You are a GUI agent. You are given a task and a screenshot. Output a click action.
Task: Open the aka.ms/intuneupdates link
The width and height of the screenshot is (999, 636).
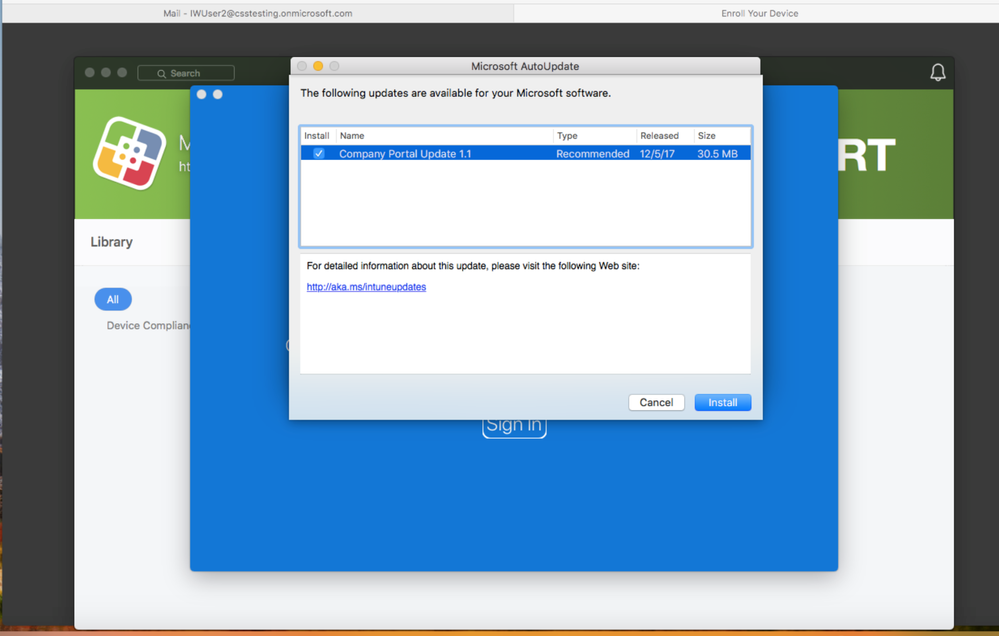pos(366,287)
